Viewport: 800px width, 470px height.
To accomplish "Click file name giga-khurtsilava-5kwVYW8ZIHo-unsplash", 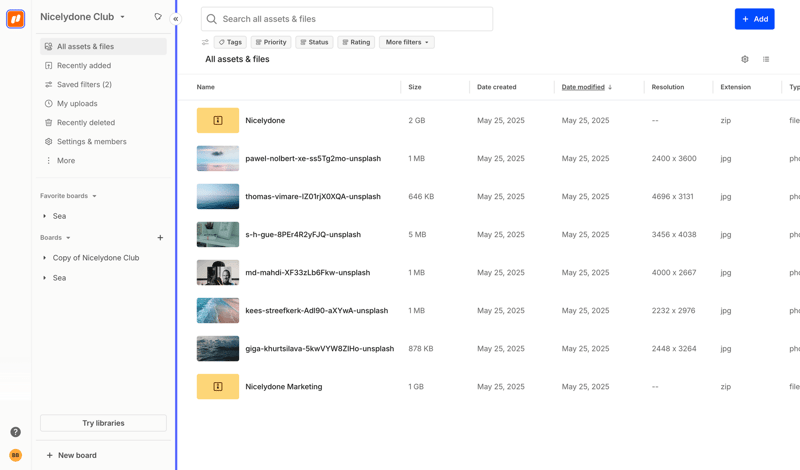I will (x=319, y=349).
